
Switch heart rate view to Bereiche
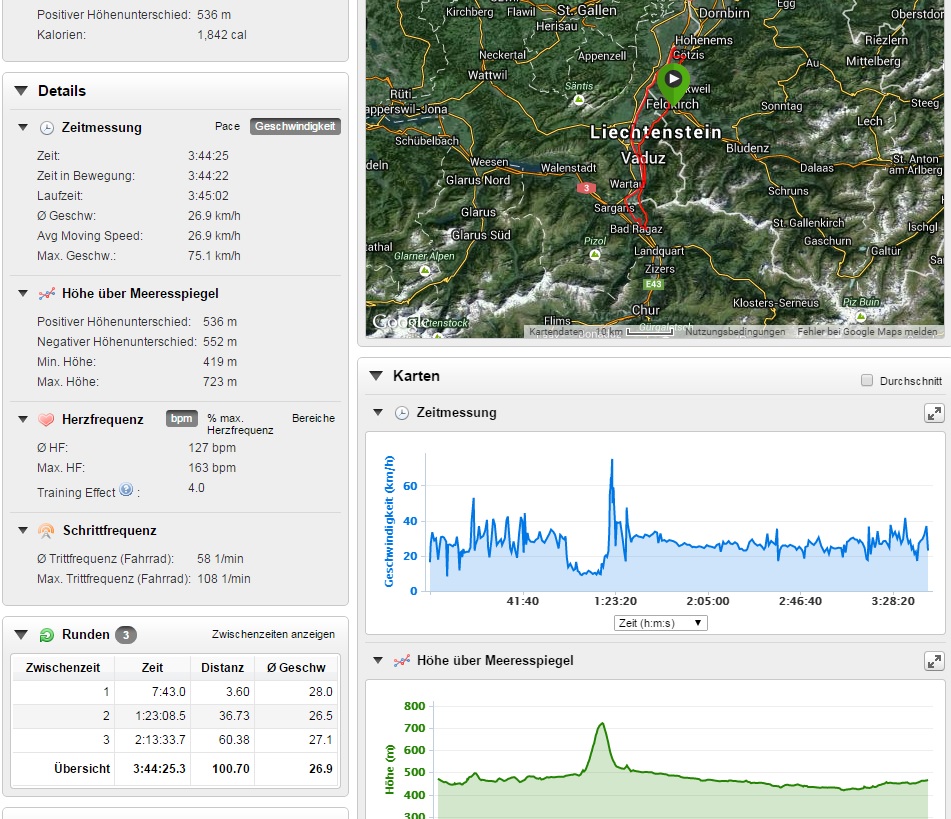313,418
